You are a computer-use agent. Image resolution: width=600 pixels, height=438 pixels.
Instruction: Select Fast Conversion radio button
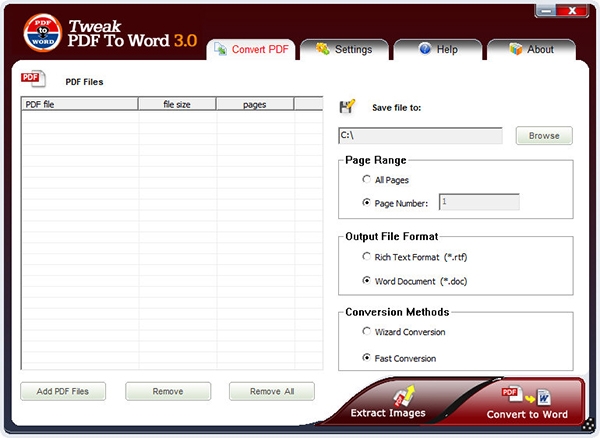pos(366,357)
